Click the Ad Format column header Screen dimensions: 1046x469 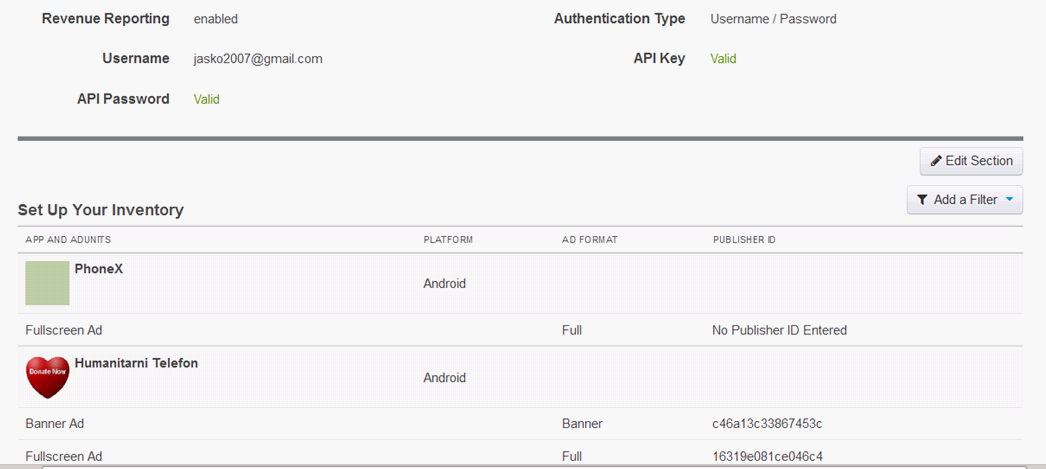tap(590, 240)
